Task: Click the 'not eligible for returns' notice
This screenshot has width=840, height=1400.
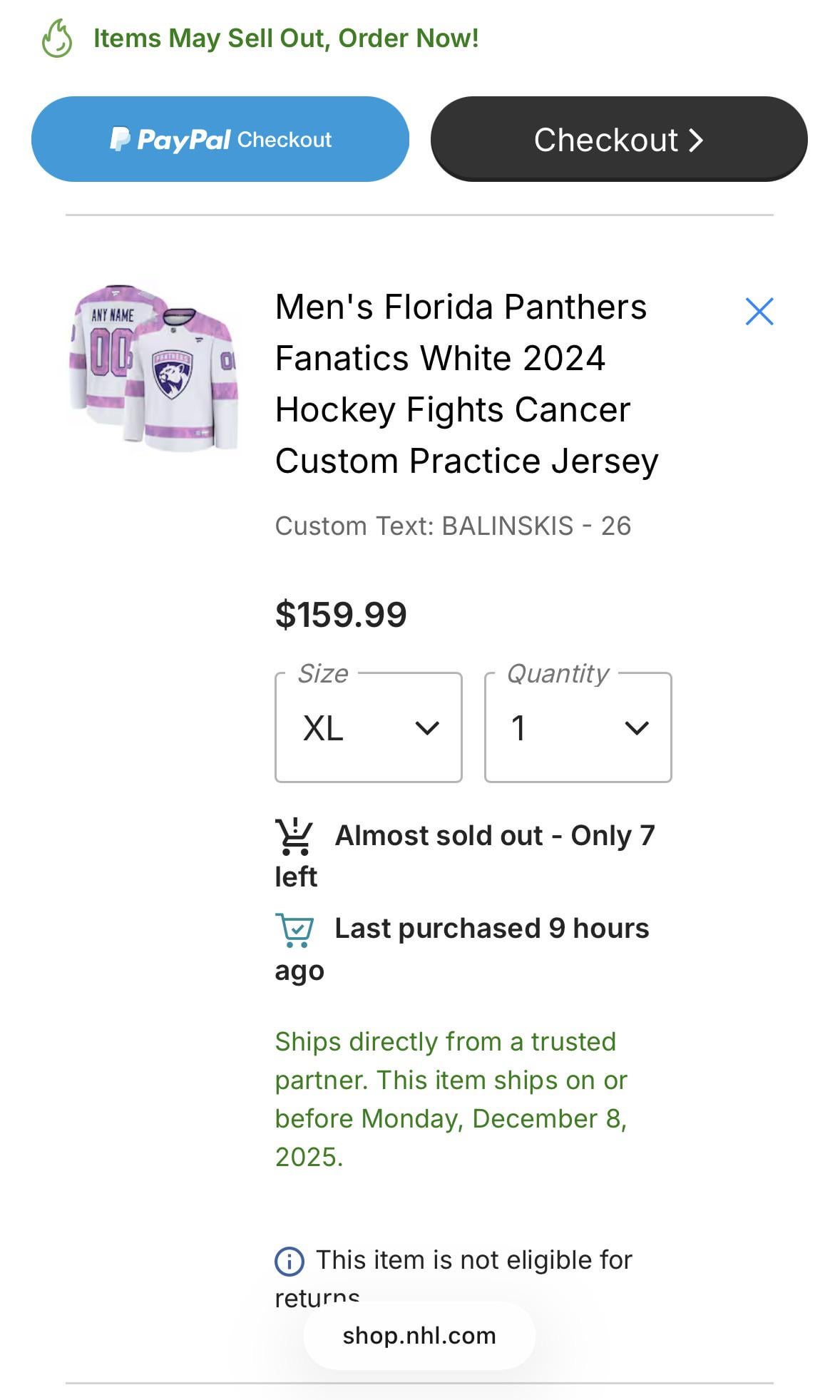Action: coord(473,1261)
